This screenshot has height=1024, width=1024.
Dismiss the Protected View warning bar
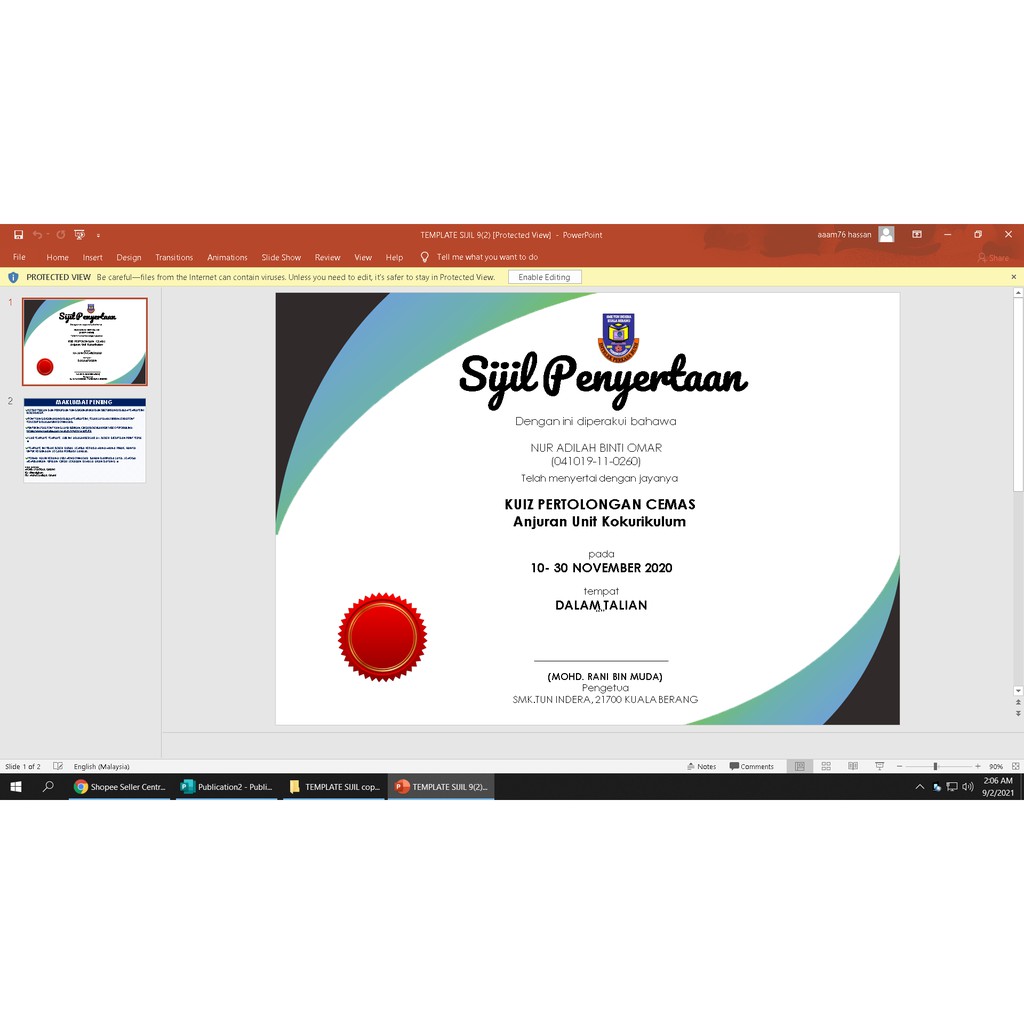point(1013,277)
